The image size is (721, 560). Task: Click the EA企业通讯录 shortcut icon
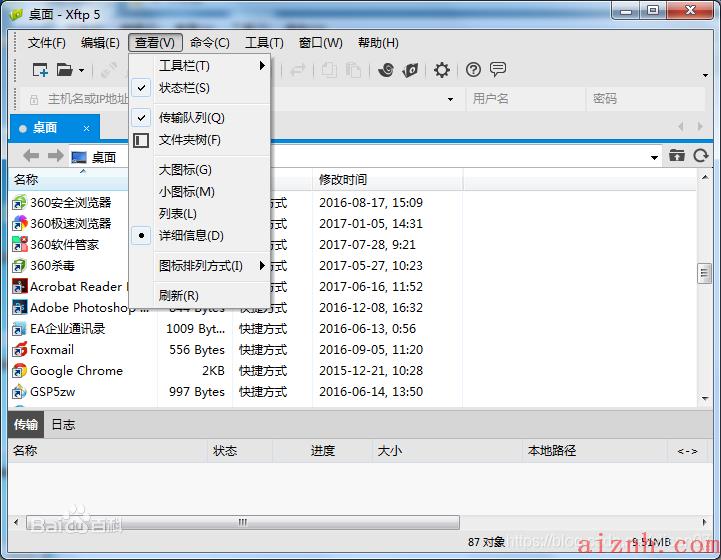click(19, 329)
